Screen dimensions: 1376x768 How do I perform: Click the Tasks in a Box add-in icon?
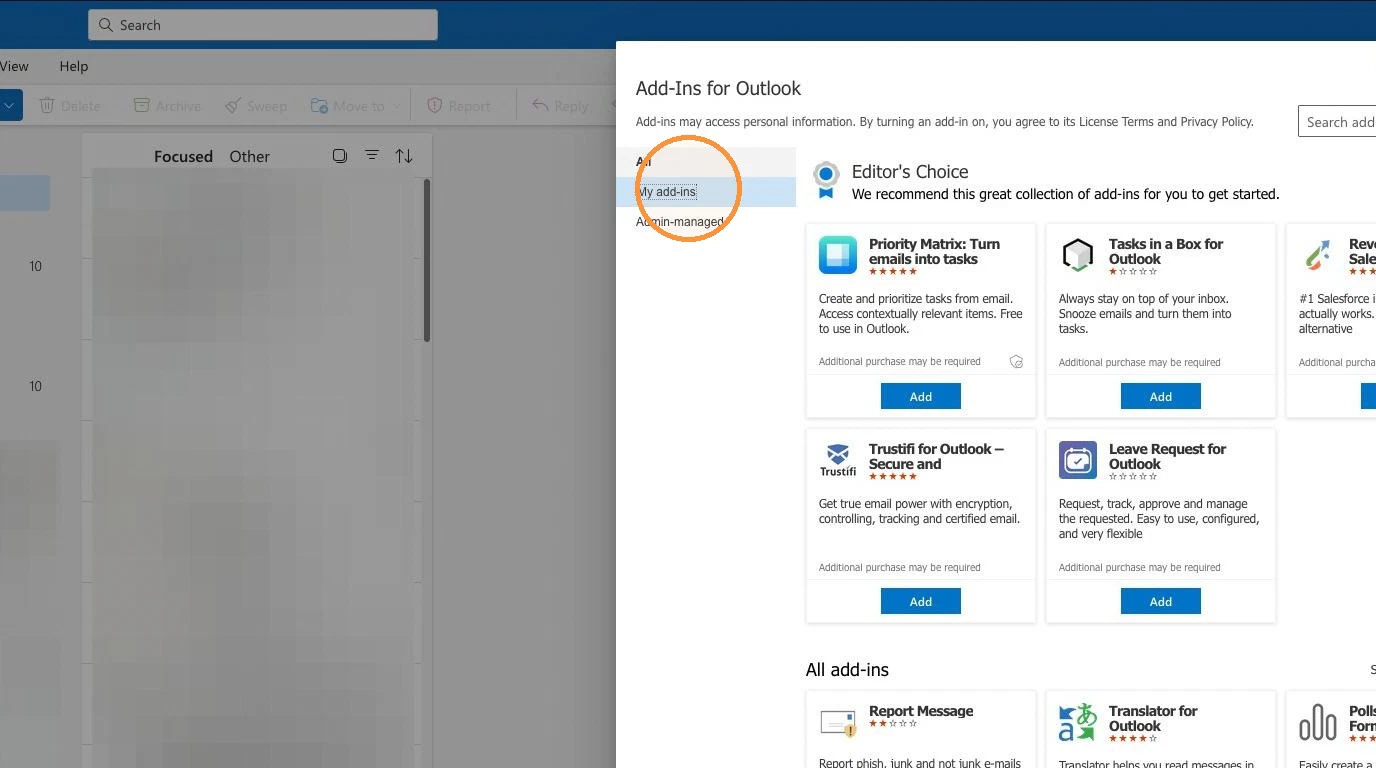1078,255
